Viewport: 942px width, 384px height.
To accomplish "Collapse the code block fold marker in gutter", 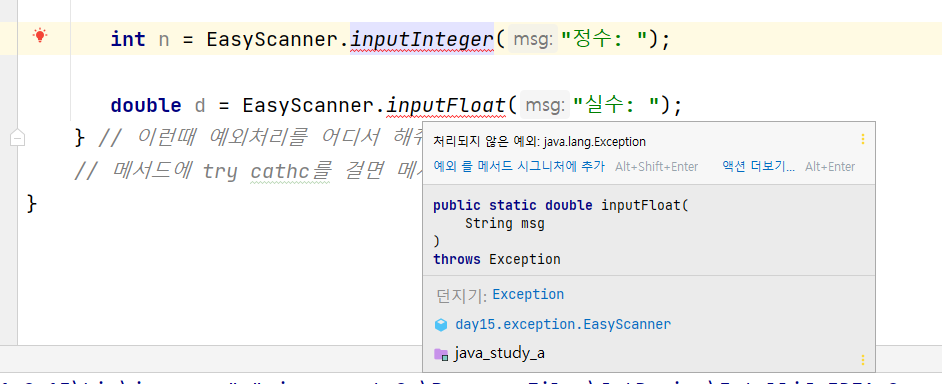I will [x=17, y=139].
